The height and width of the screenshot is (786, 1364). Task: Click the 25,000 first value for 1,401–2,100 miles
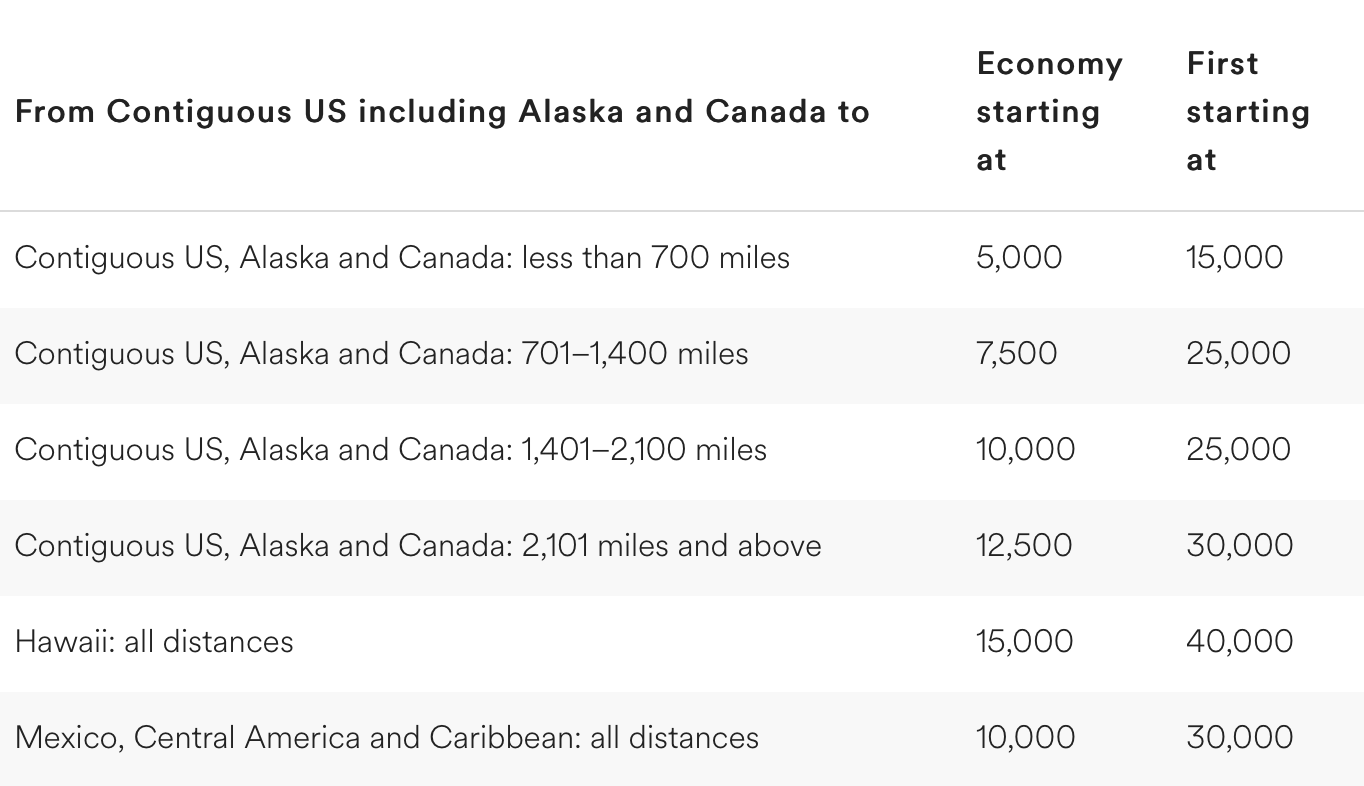click(1238, 450)
